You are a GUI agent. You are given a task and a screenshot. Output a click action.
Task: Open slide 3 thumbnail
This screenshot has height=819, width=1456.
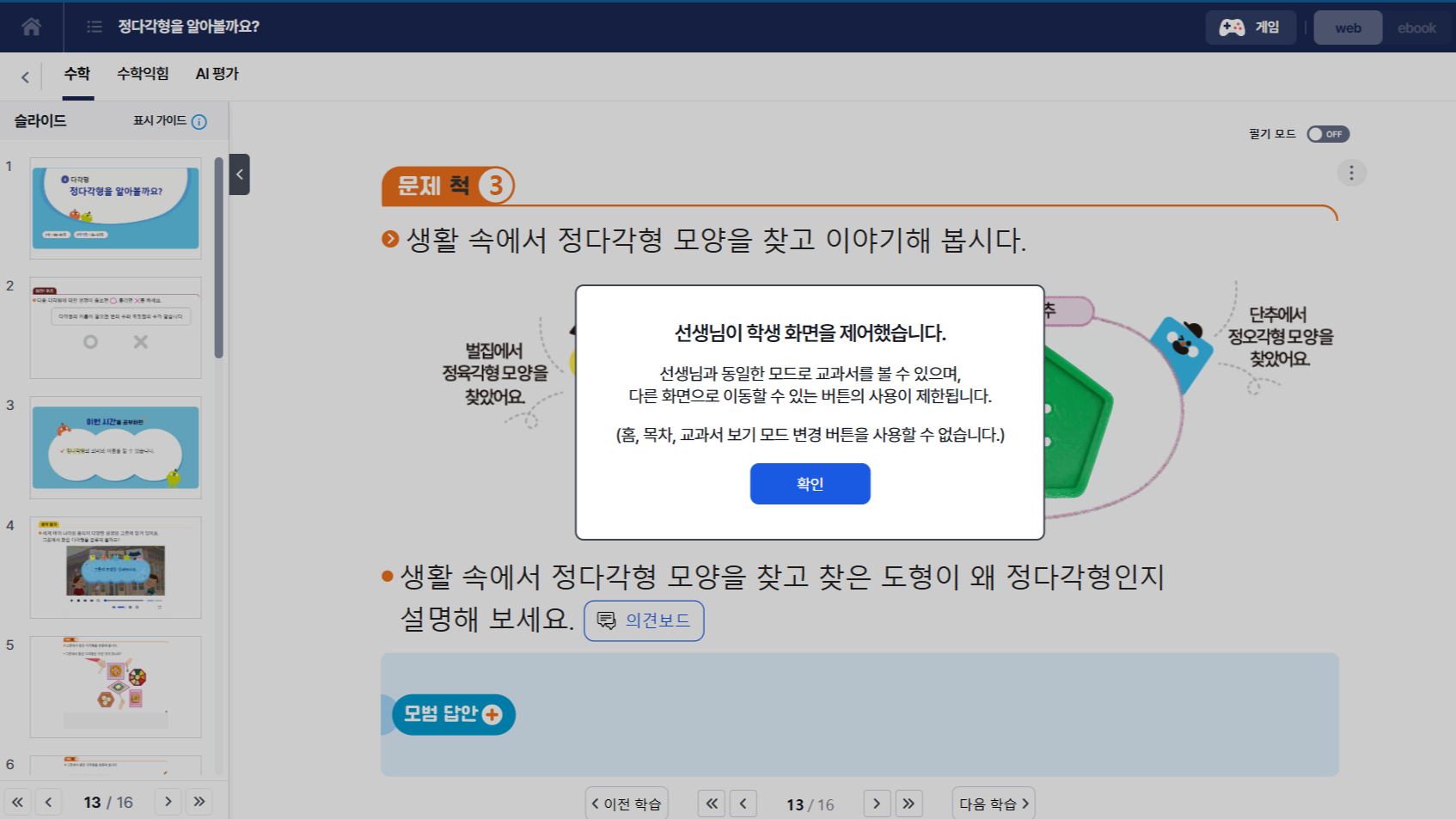[115, 447]
